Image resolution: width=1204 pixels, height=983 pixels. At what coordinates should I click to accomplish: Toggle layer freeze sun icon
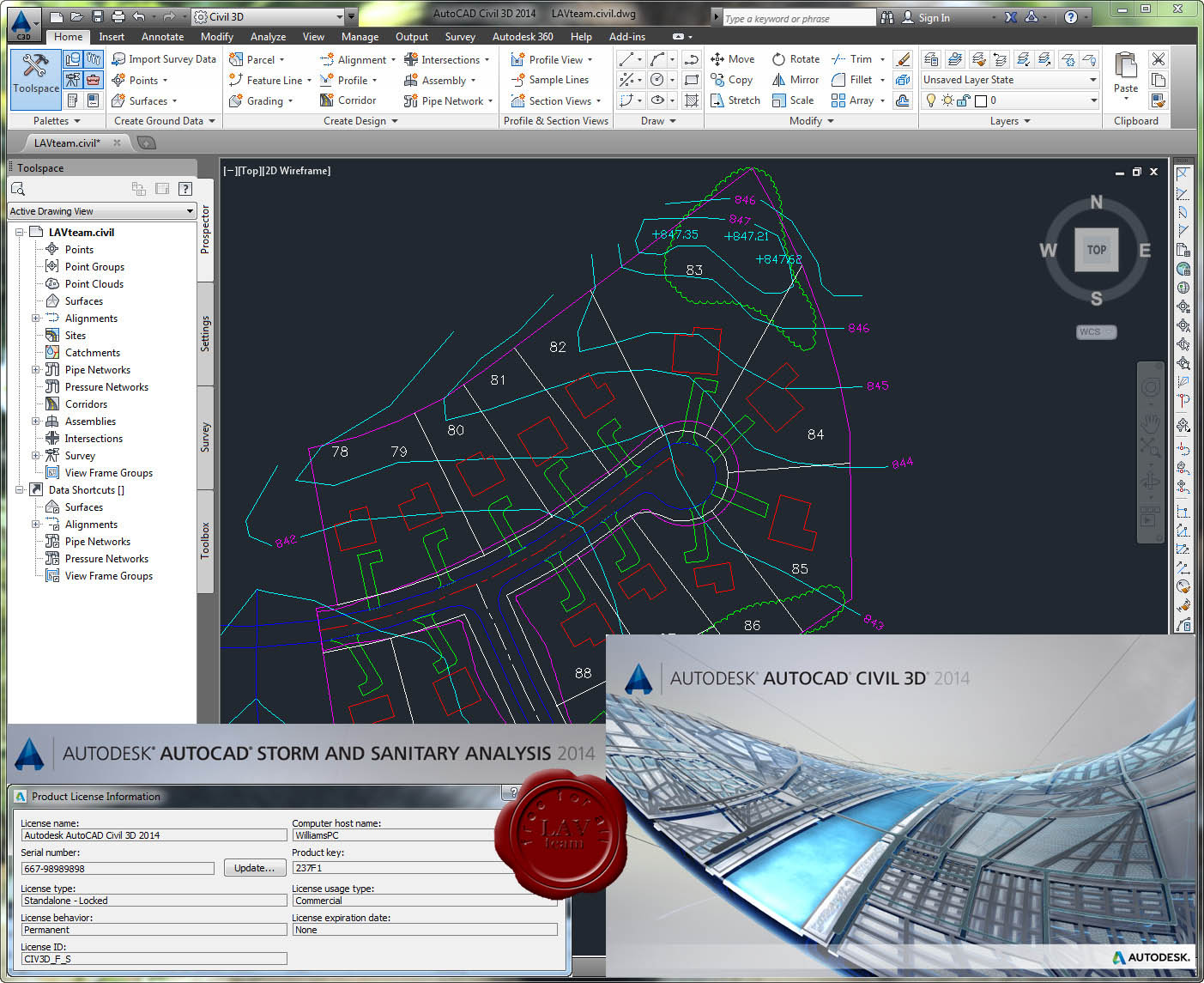coord(947,100)
